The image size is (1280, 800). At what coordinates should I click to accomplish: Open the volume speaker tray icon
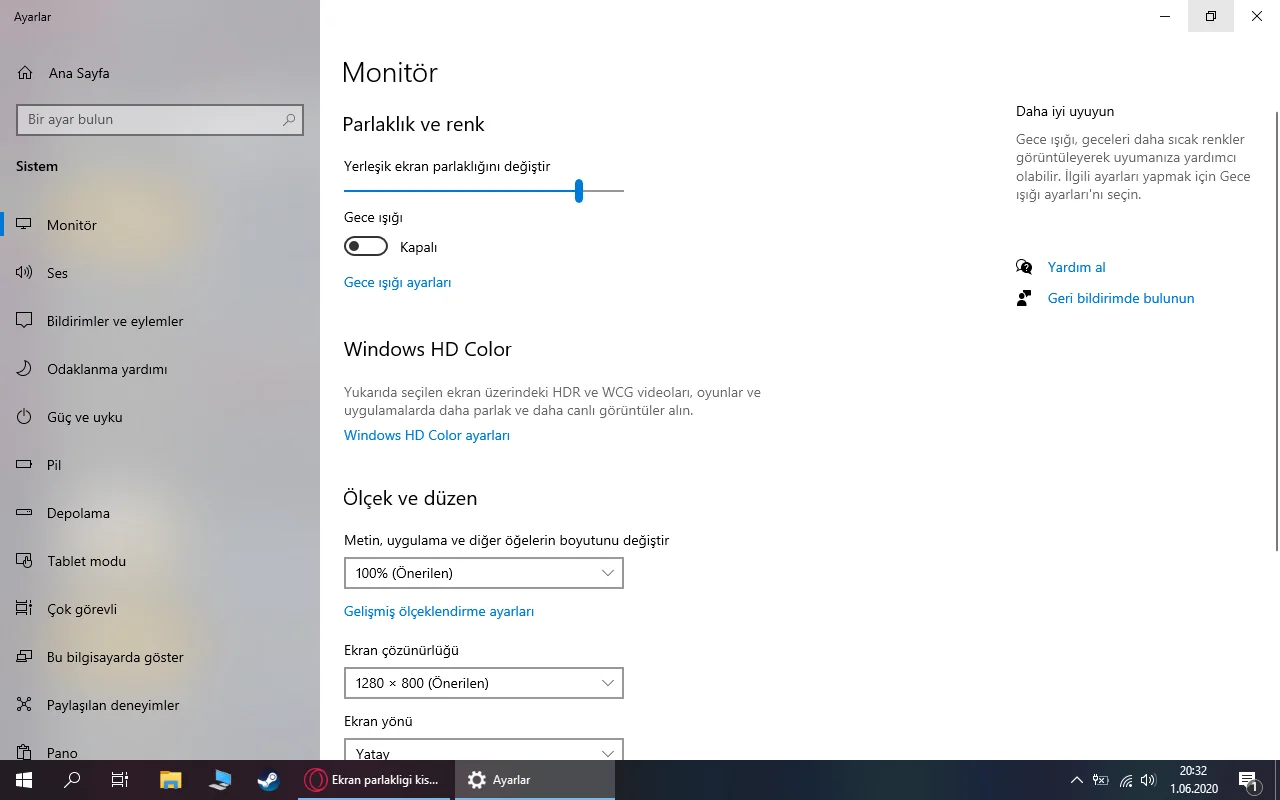[1148, 780]
